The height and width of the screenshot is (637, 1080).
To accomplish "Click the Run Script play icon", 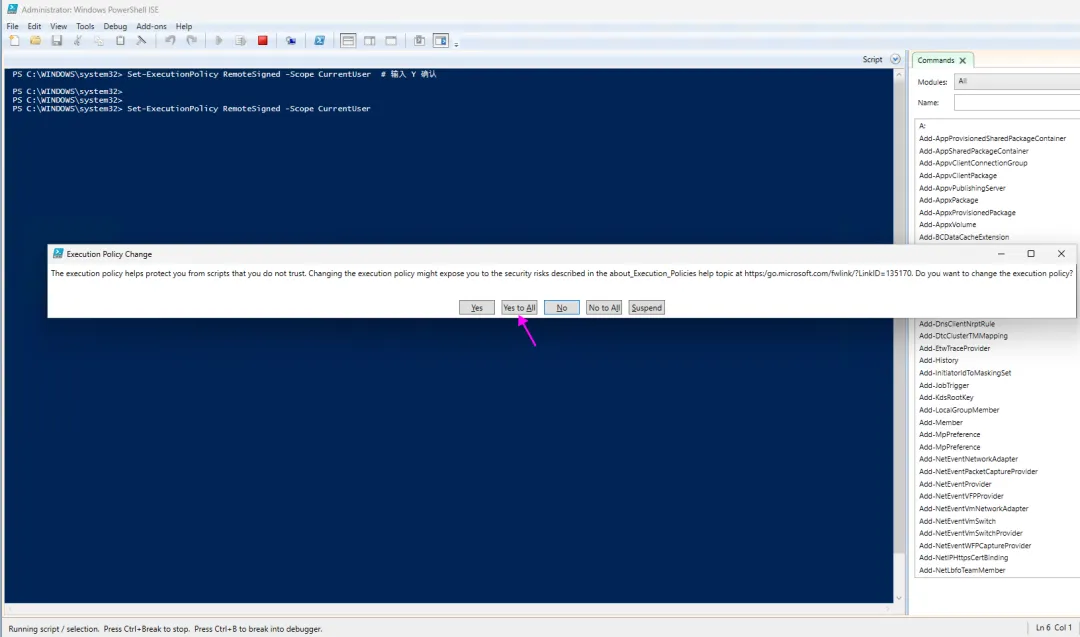I will coord(218,41).
